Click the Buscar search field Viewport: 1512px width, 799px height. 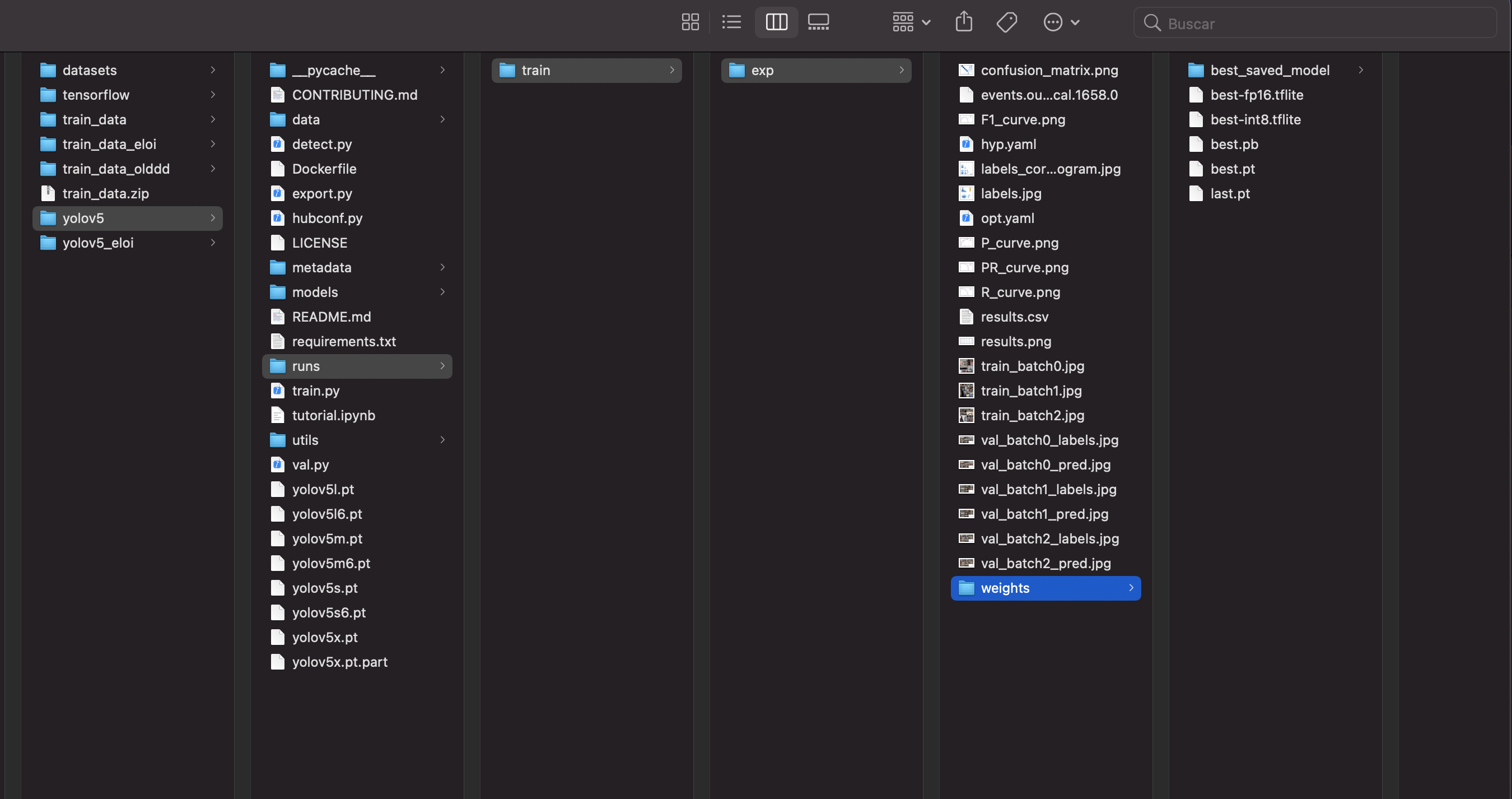point(1315,24)
